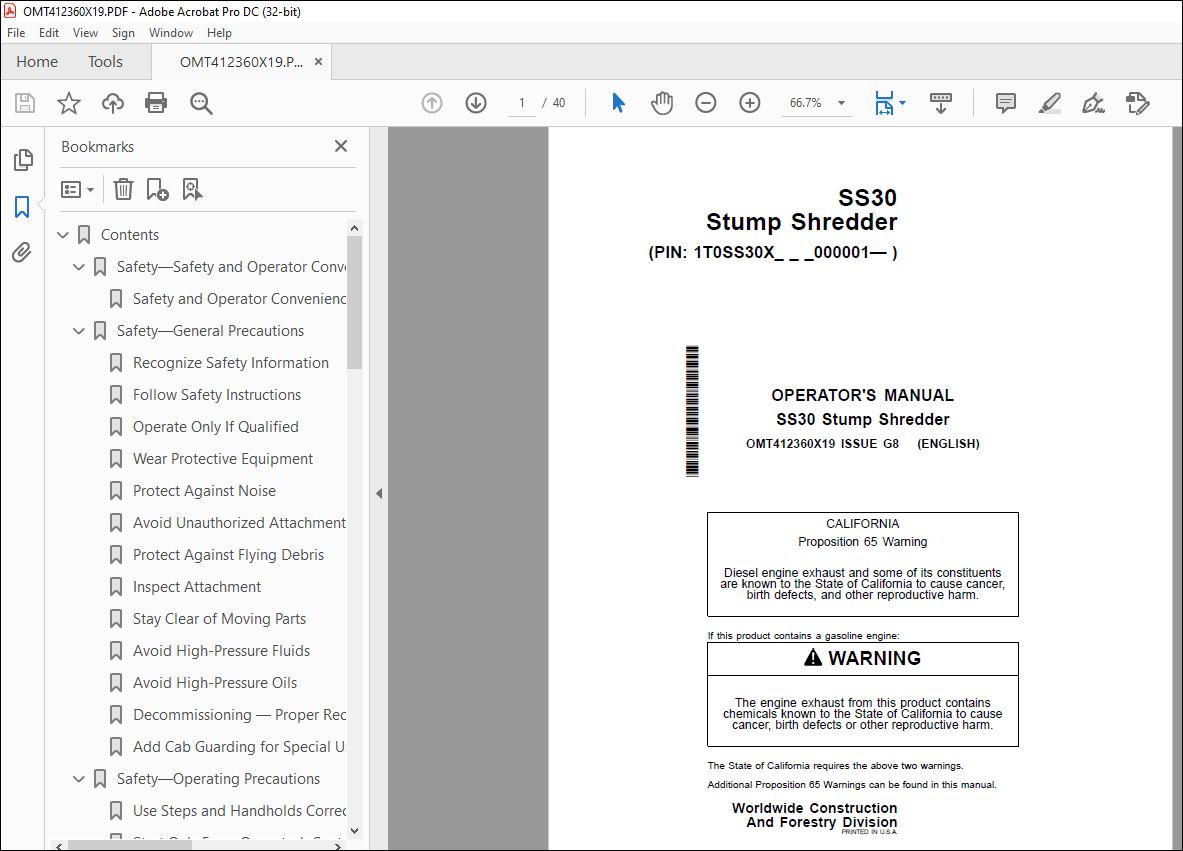
Task: Click the Print icon
Action: 156,103
